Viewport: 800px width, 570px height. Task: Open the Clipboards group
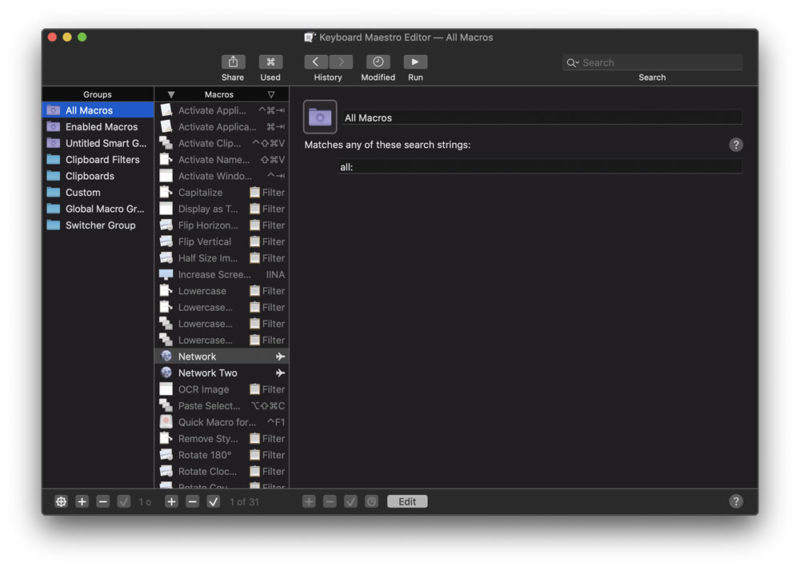point(97,176)
